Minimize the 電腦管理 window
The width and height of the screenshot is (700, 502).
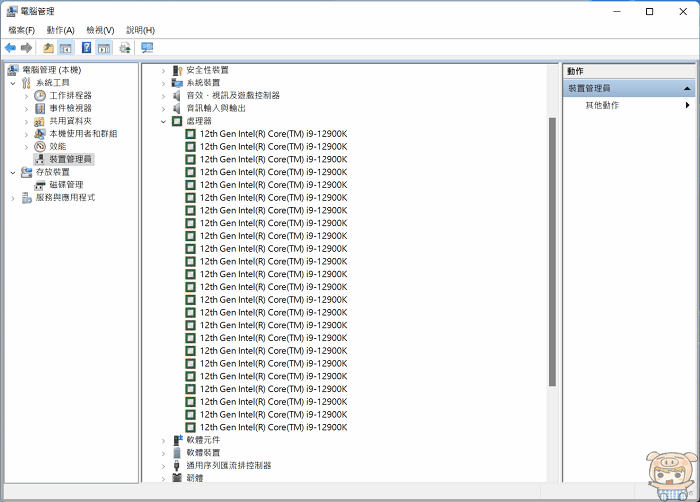click(x=617, y=12)
